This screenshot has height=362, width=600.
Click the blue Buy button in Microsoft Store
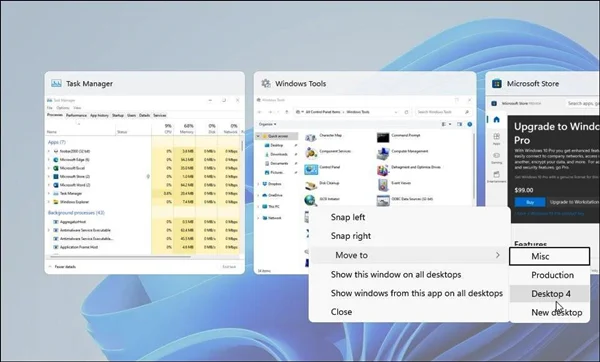click(x=530, y=202)
